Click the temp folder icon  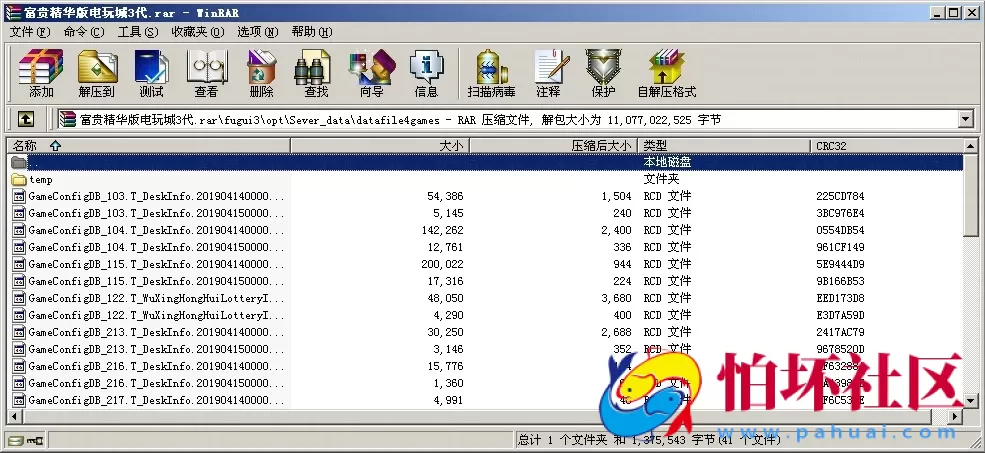[19, 179]
